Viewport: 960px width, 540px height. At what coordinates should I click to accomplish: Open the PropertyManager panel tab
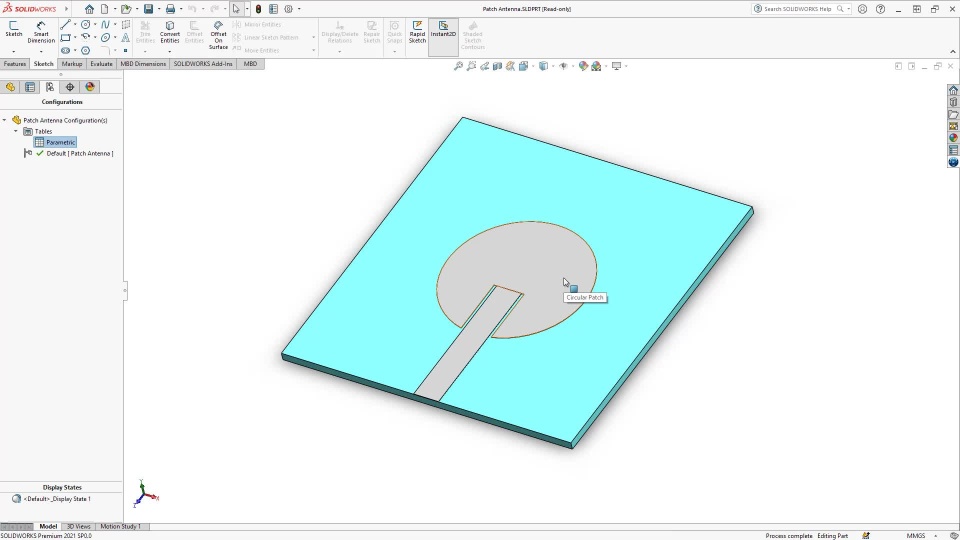pos(30,87)
